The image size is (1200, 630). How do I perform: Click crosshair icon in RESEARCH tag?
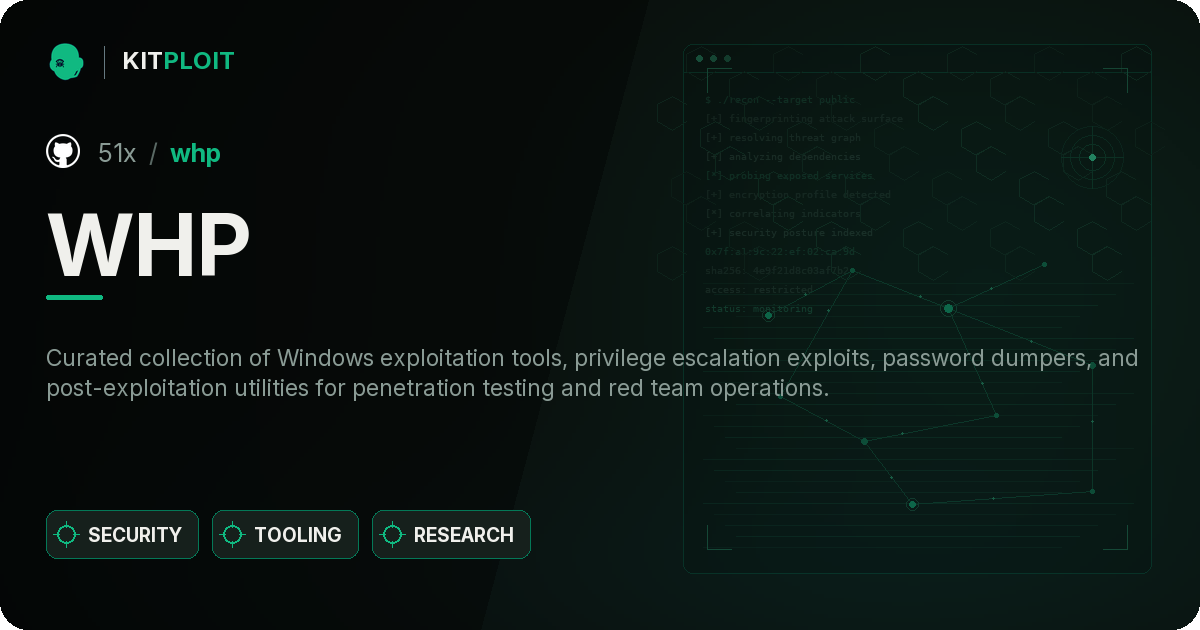coord(393,535)
